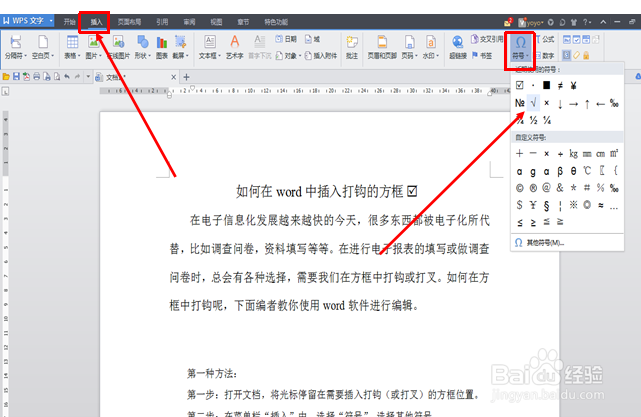The image size is (641, 417).
Task: Insert a picture via 图片 icon
Action: click(93, 47)
